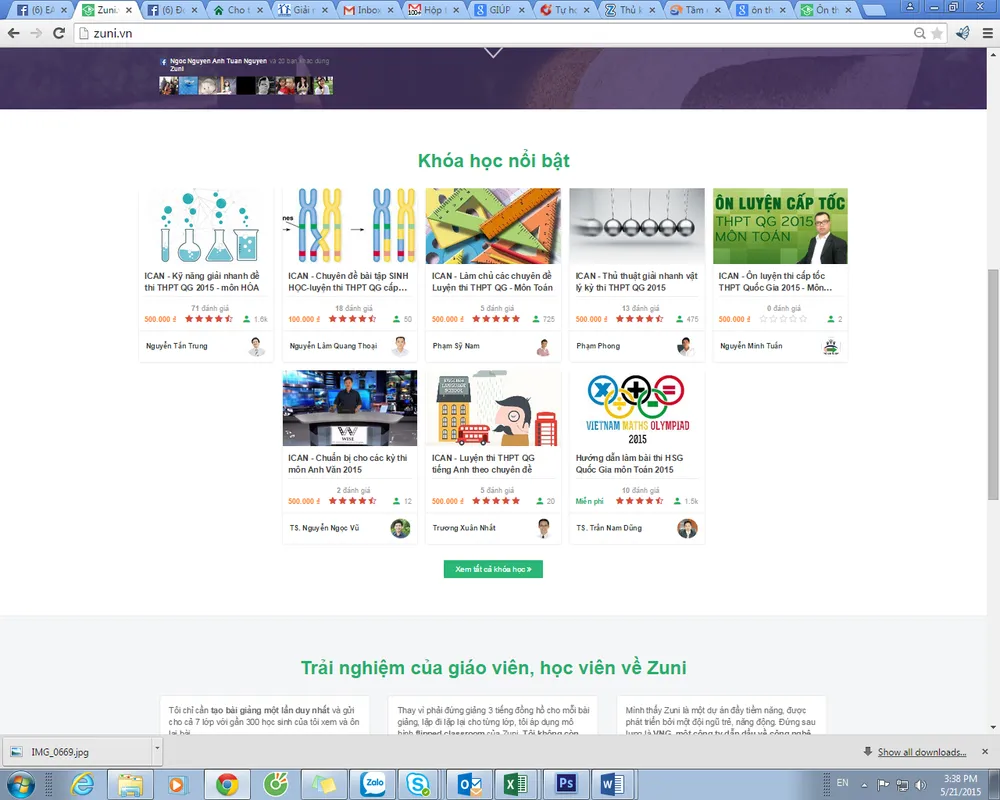Open course Thủ thuật giải nhanh vật lý

[x=636, y=282]
